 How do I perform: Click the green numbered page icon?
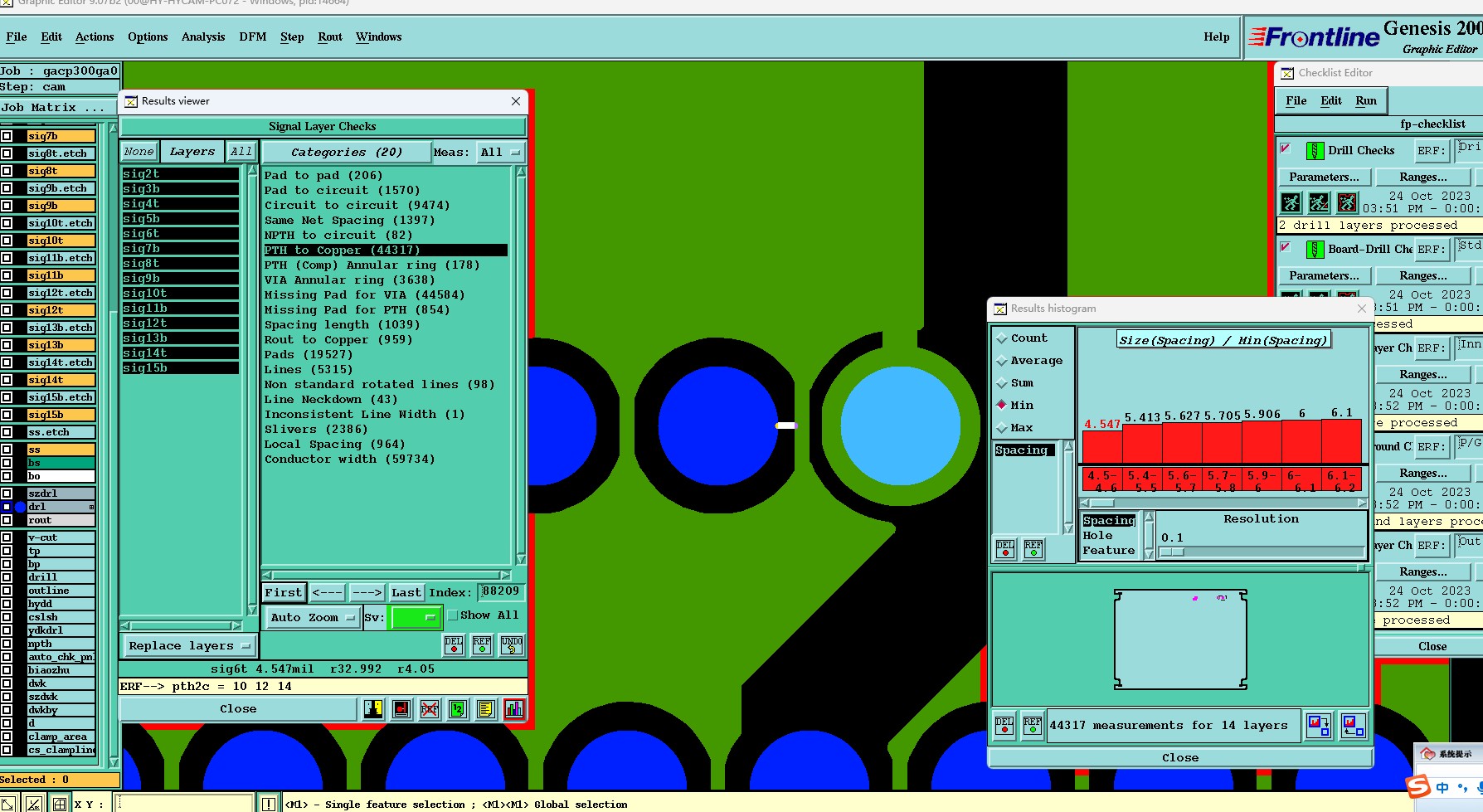(458, 709)
